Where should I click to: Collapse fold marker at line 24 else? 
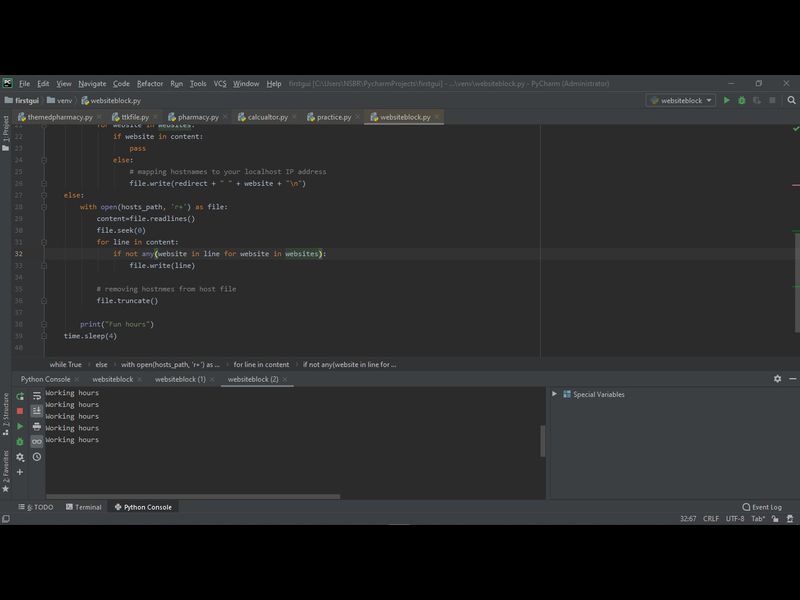(x=44, y=160)
